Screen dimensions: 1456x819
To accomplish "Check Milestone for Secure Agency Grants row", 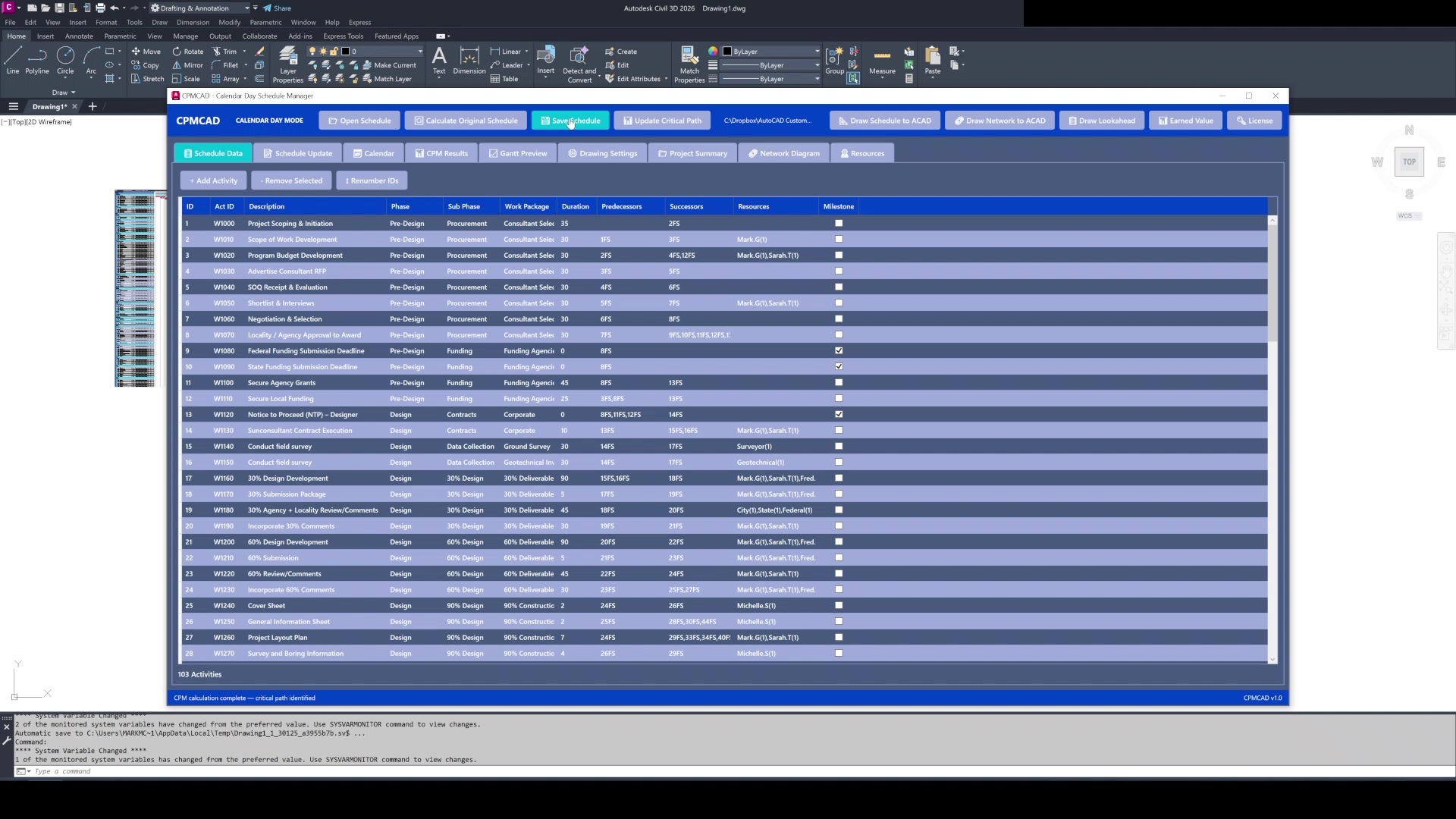I will 839,382.
